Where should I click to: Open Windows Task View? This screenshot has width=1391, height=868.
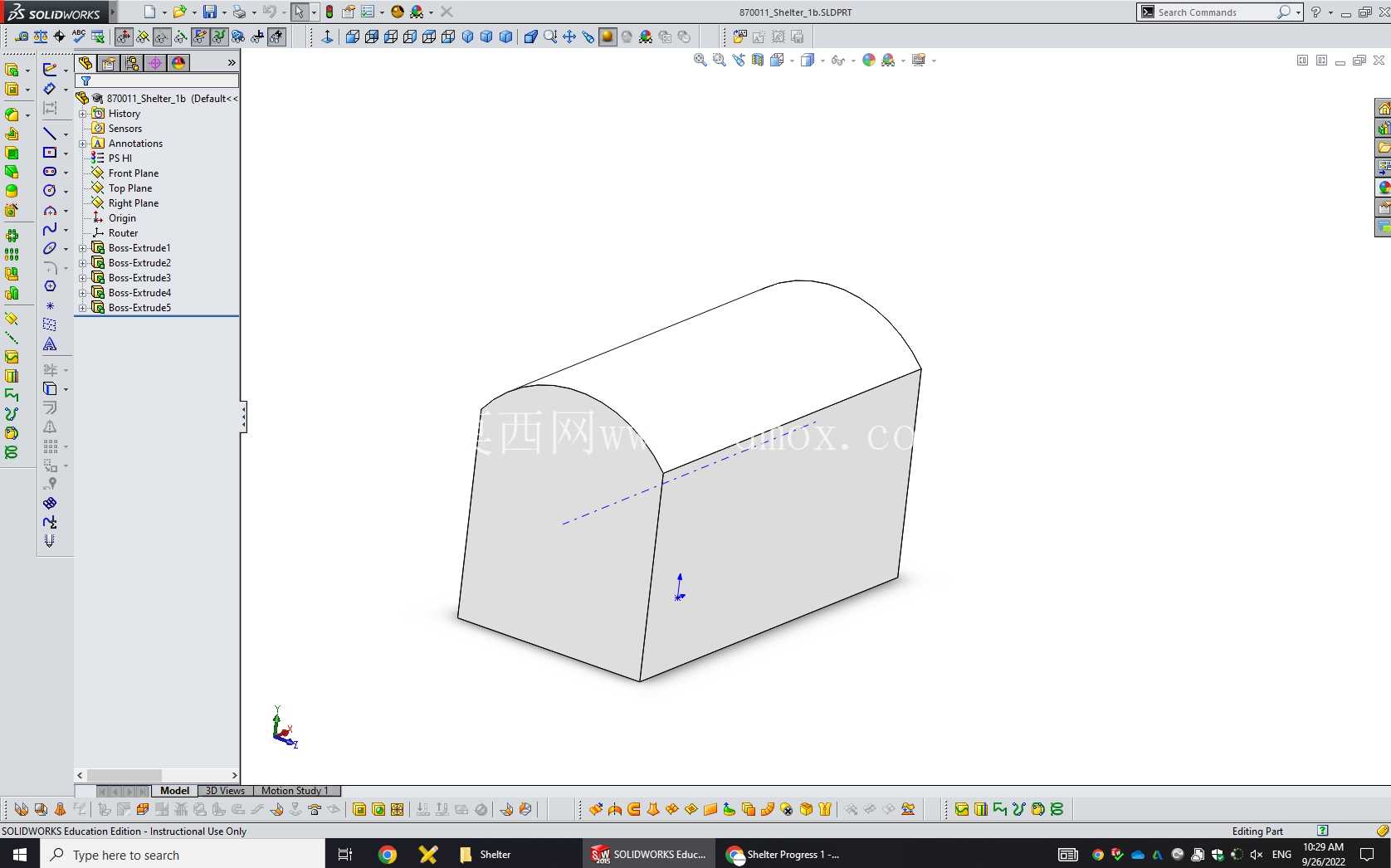click(345, 854)
